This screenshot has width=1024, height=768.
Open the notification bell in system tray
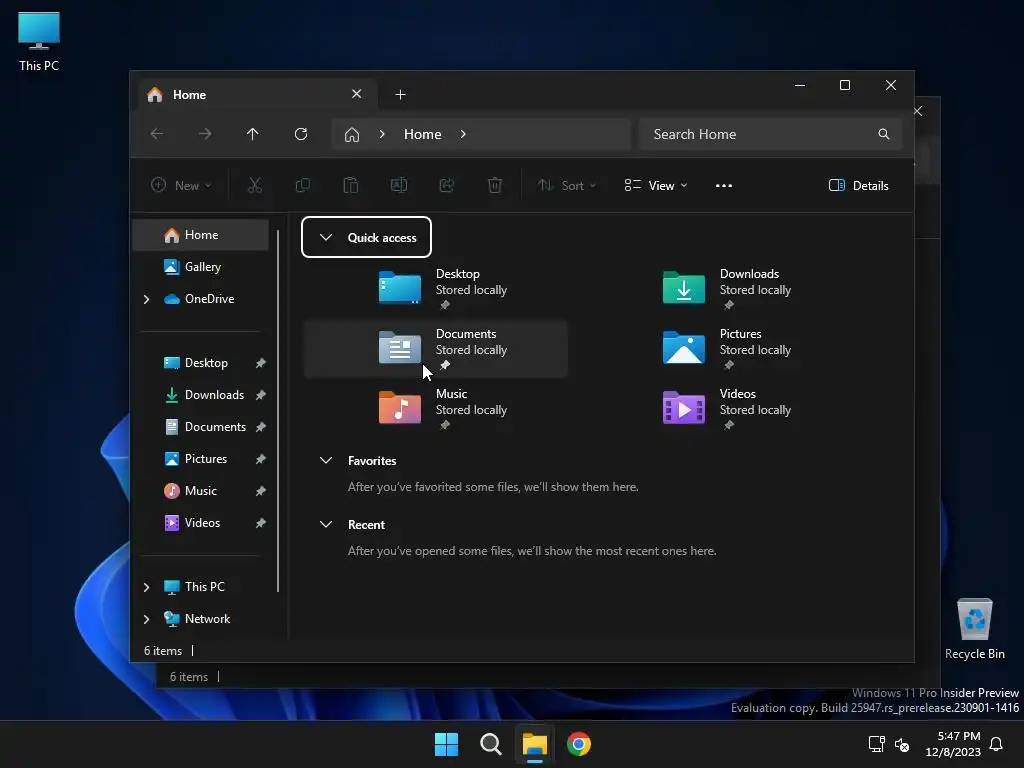click(996, 744)
